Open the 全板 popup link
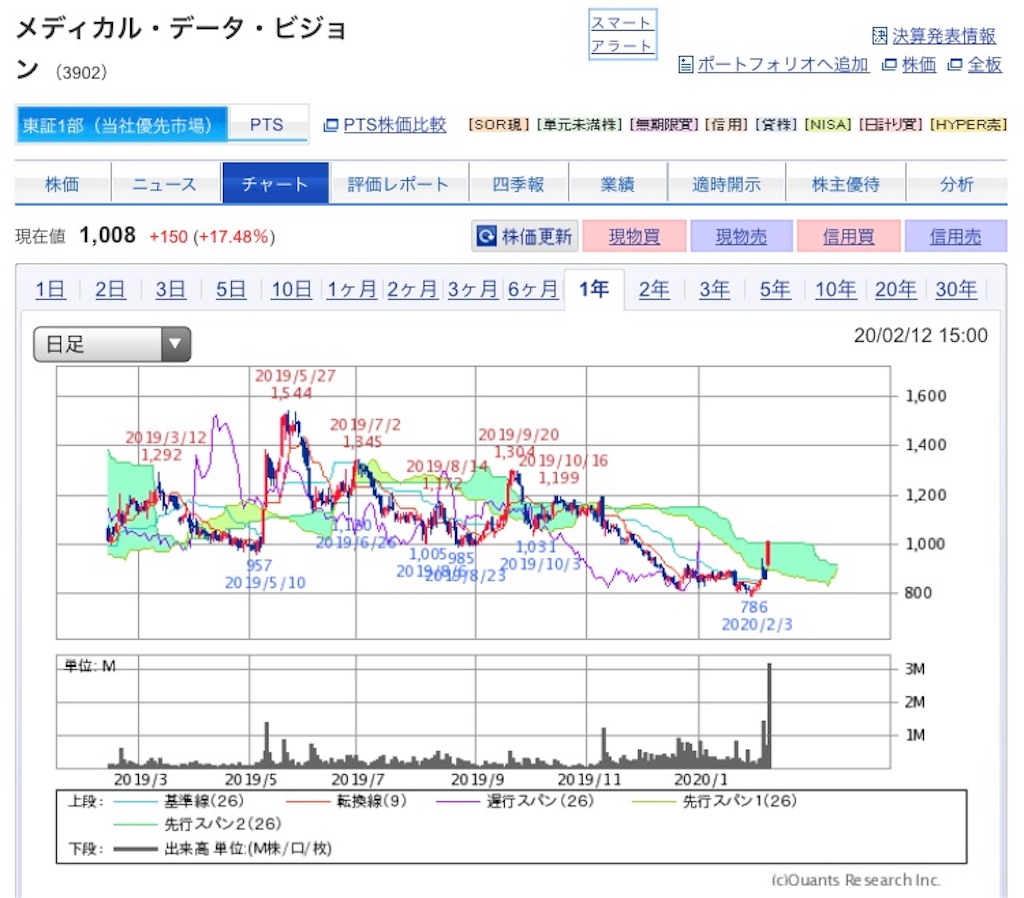The width and height of the screenshot is (1024, 898). point(984,65)
